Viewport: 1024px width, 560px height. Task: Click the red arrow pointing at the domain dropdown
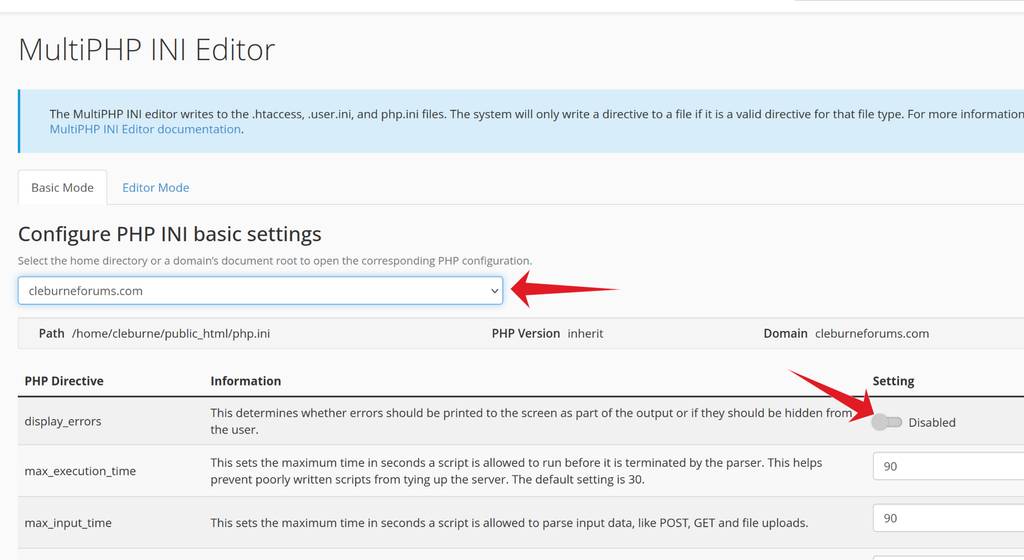click(565, 290)
